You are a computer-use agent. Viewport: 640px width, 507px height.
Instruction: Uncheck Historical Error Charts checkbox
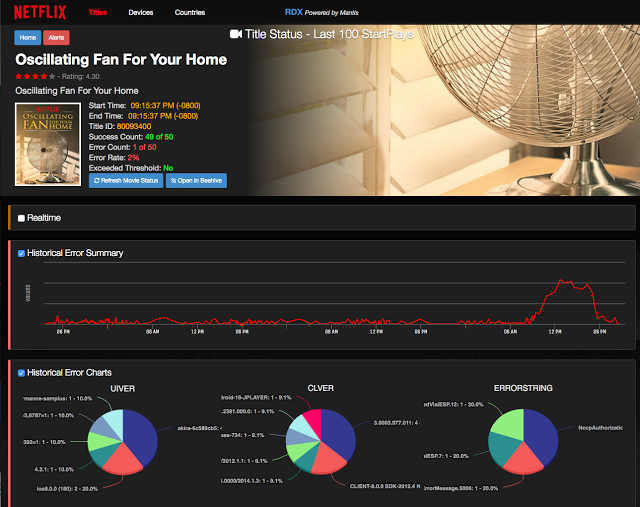pos(21,373)
